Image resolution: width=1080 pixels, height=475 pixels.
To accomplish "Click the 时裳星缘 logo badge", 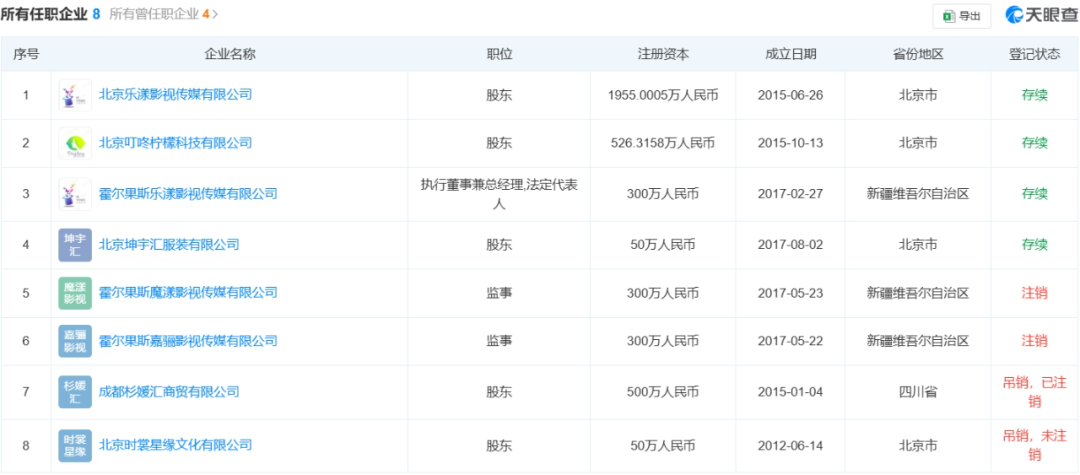I will [x=75, y=445].
